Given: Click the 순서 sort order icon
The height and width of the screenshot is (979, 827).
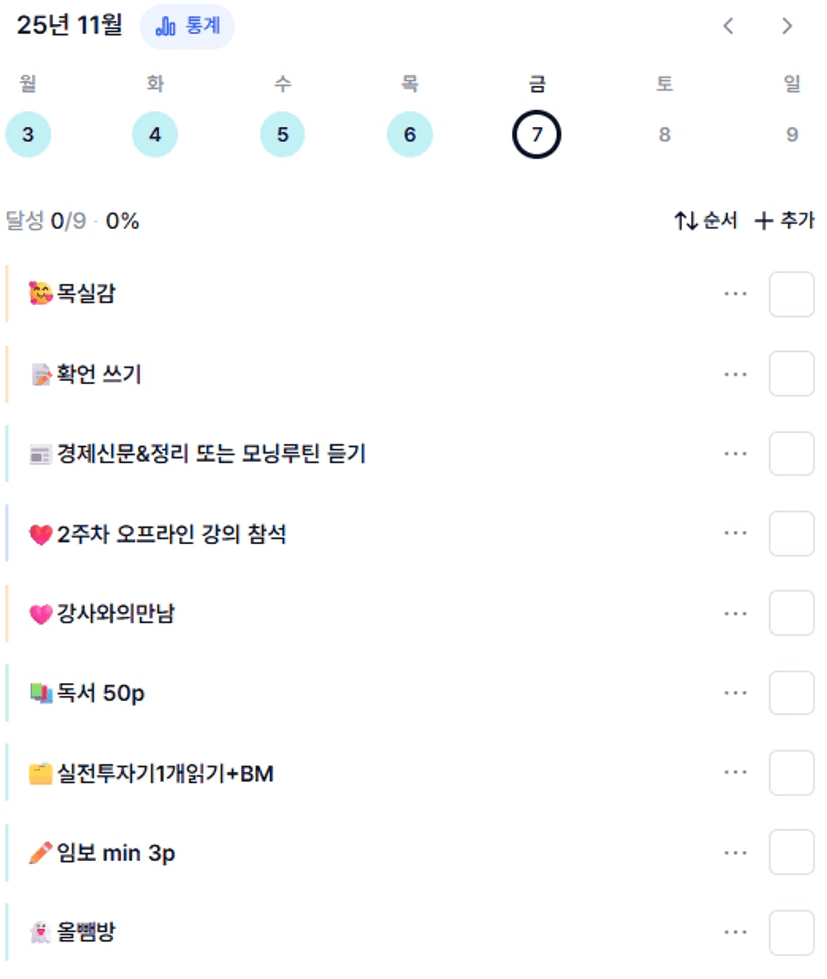Looking at the screenshot, I should (x=686, y=221).
